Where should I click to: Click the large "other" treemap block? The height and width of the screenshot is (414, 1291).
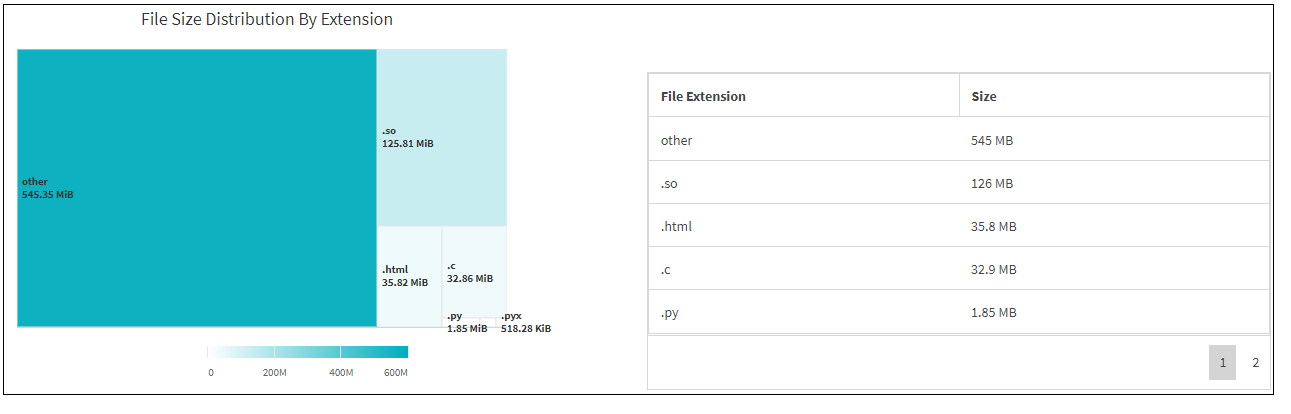tap(197, 188)
